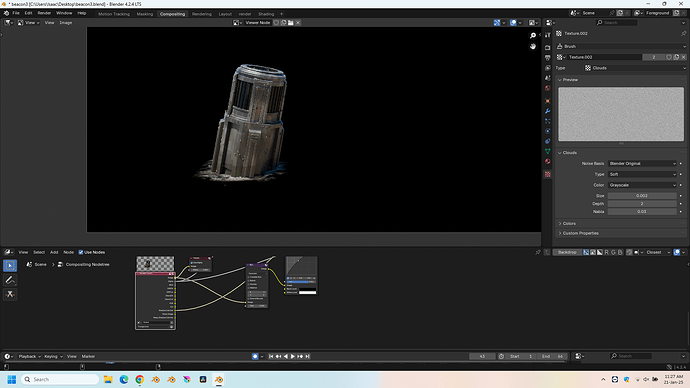Click the Compositing Nodetree breadcrumb
The width and height of the screenshot is (690, 388).
click(x=84, y=264)
